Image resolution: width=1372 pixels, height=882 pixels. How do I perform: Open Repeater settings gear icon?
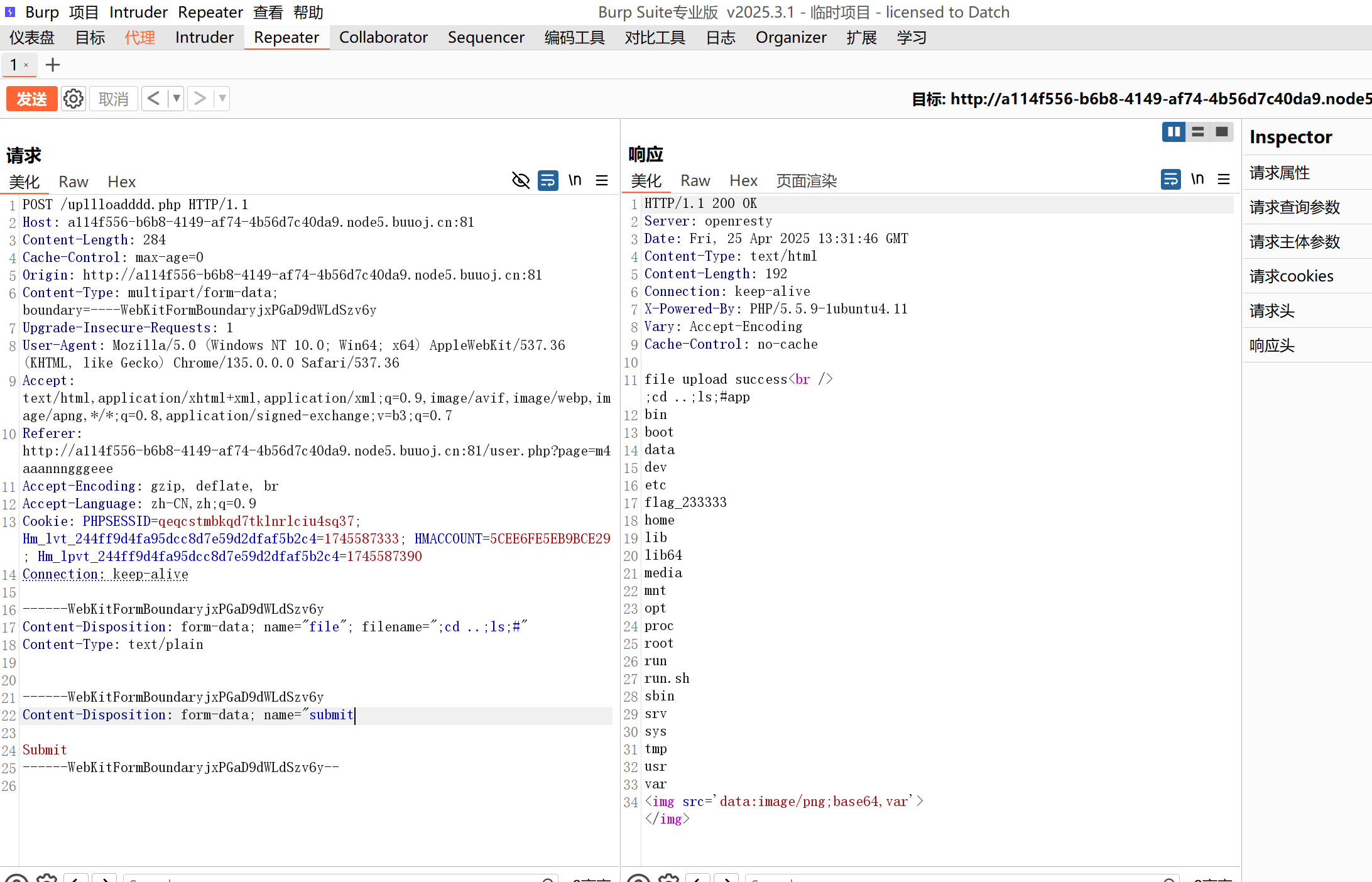(x=73, y=99)
